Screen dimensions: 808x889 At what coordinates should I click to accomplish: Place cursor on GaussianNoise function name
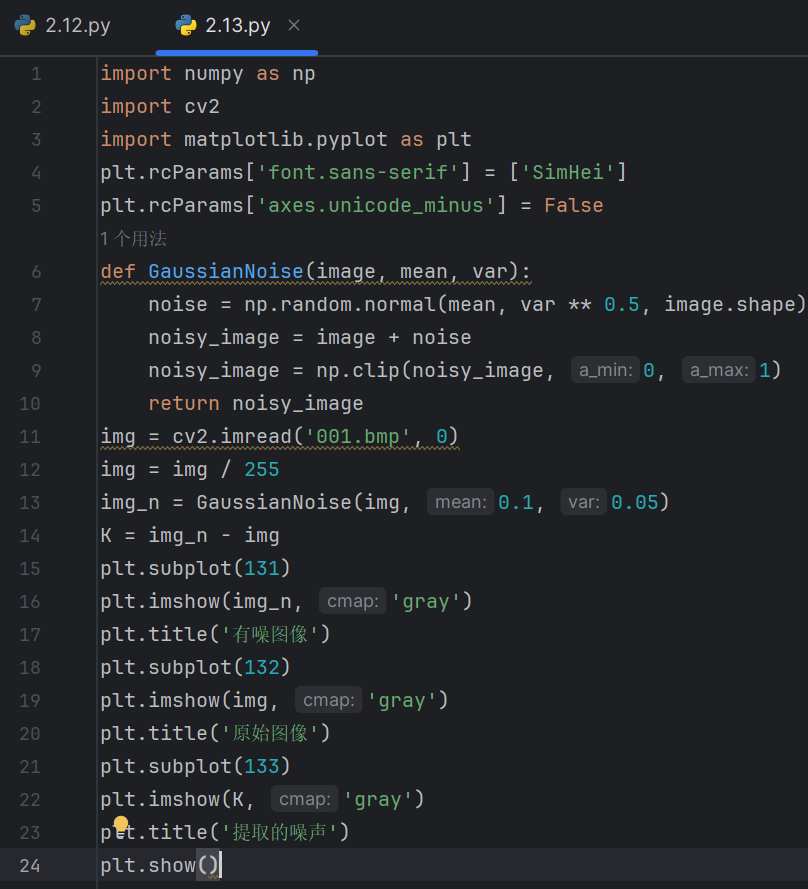click(226, 272)
